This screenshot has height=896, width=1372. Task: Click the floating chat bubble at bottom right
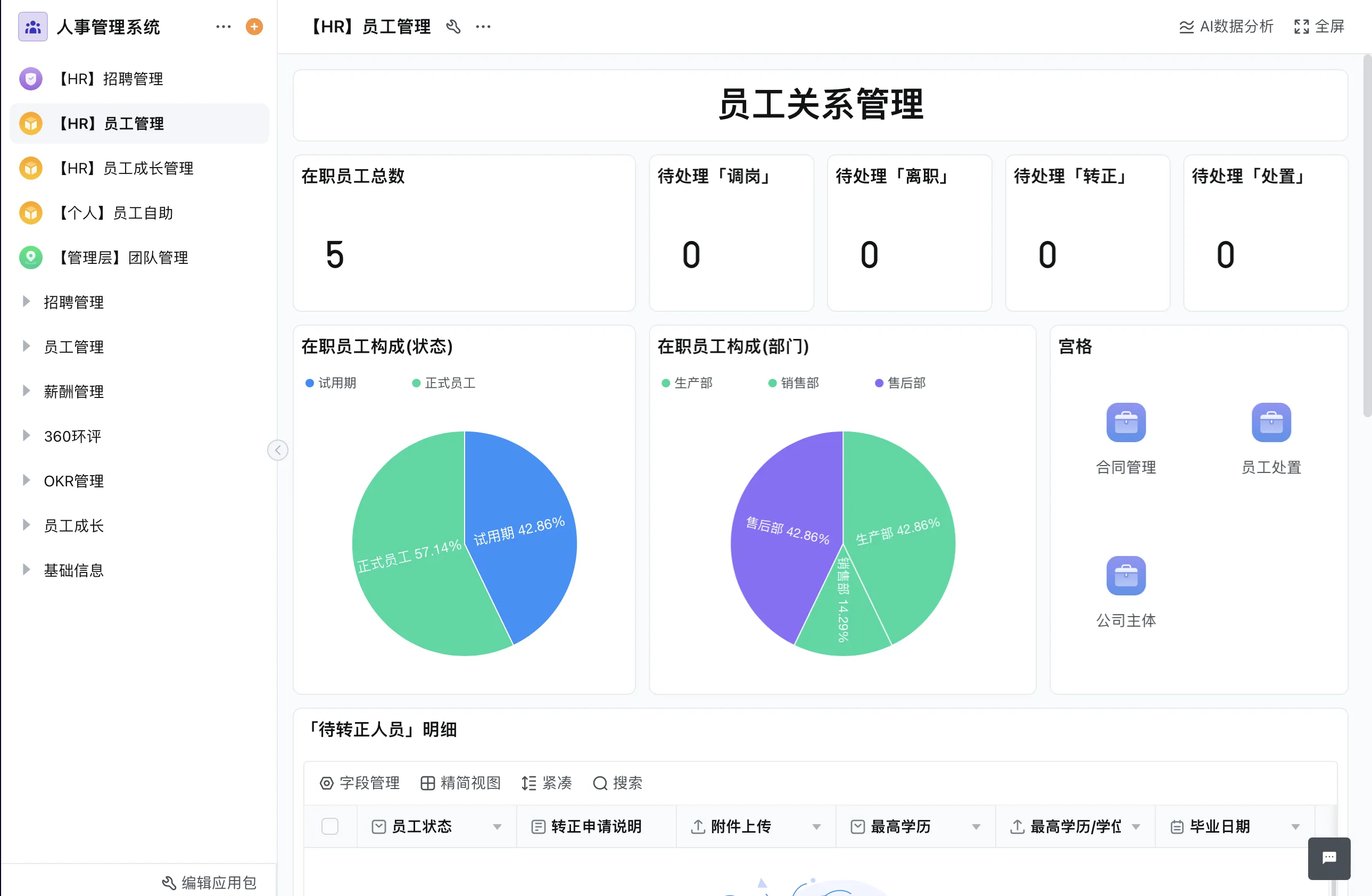pos(1329,858)
